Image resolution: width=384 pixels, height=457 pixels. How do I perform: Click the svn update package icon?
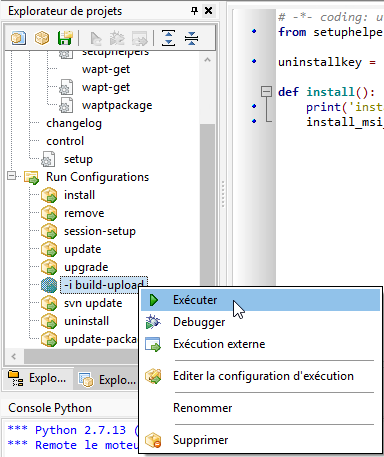coord(49,303)
